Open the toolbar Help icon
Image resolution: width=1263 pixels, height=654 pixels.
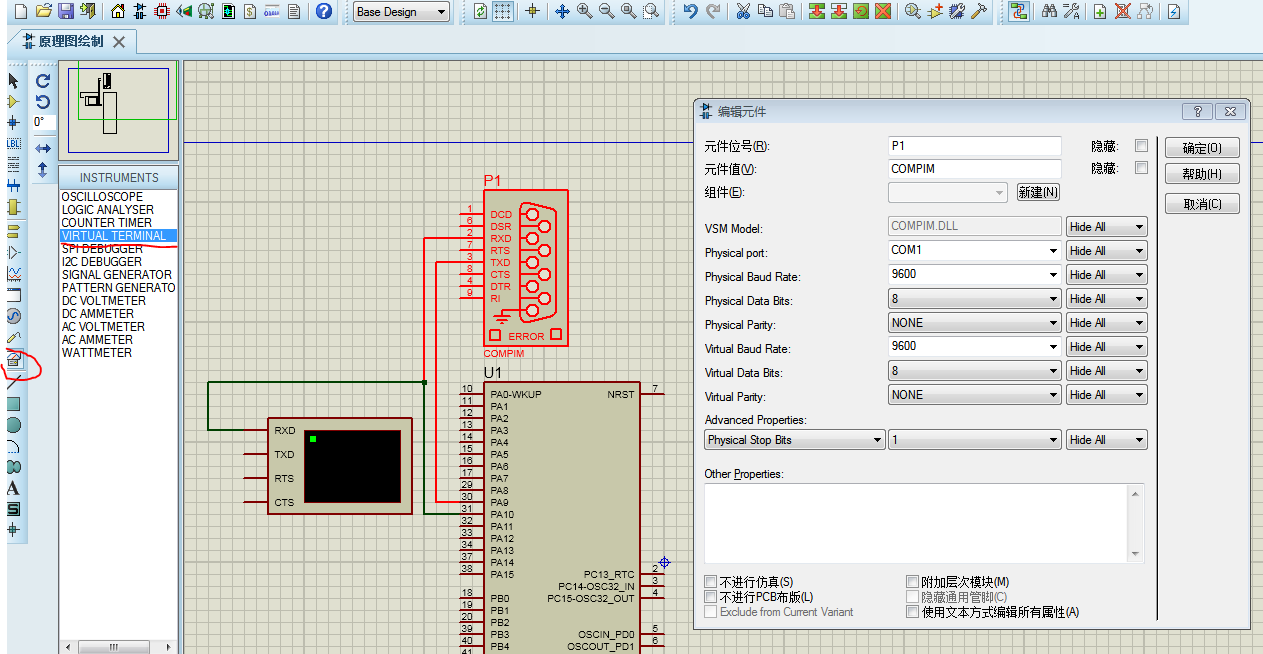(324, 13)
